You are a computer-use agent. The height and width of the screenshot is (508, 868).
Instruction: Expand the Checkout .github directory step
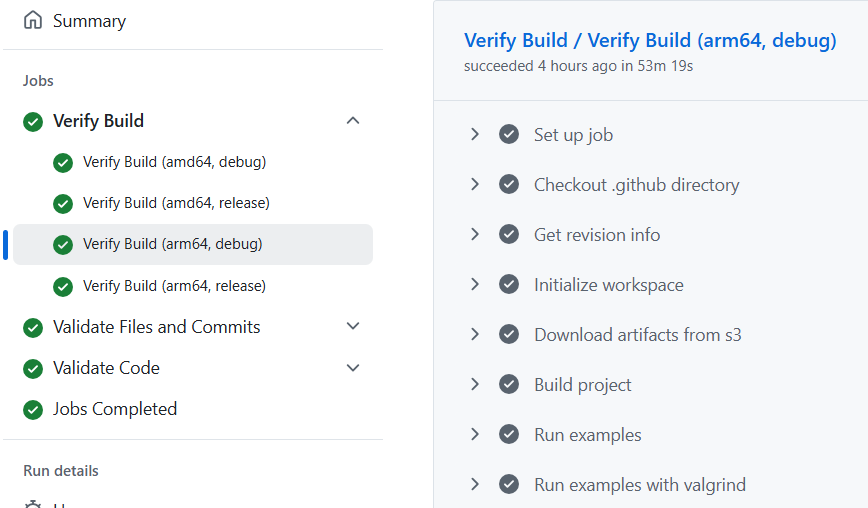pyautogui.click(x=475, y=185)
